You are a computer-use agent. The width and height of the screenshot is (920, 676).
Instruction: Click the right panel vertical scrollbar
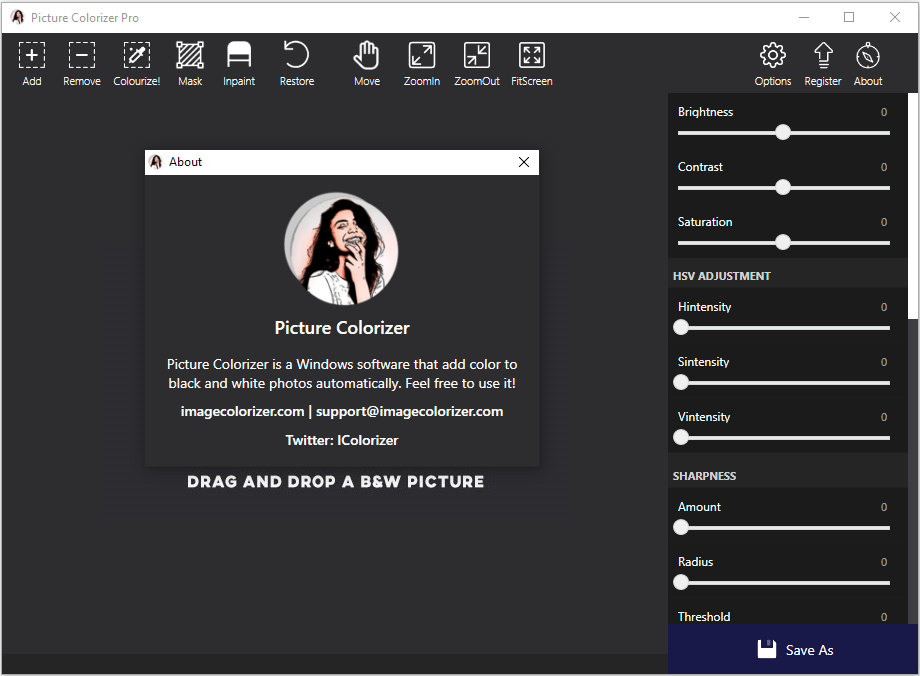[x=912, y=206]
